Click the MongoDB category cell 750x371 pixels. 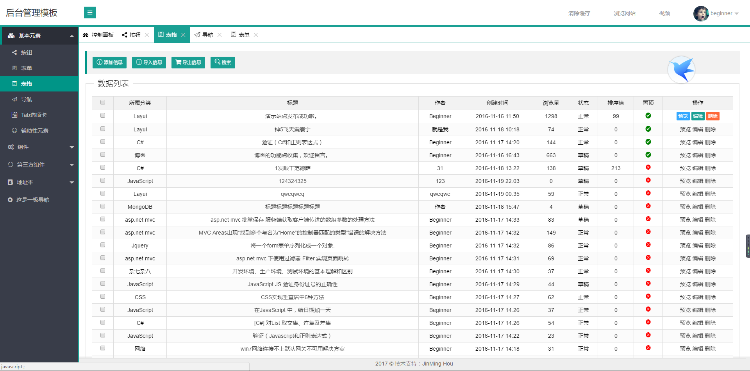click(x=140, y=206)
